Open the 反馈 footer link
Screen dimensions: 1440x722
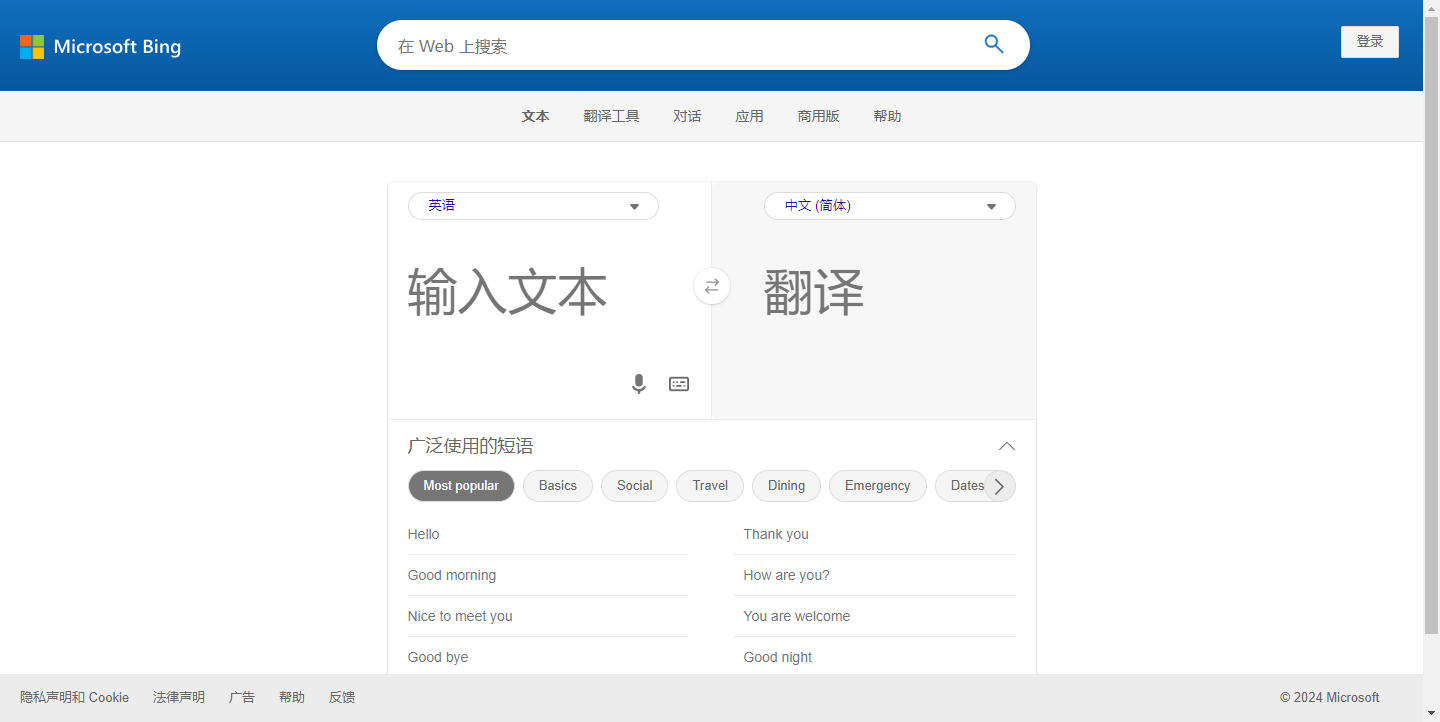pyautogui.click(x=342, y=698)
